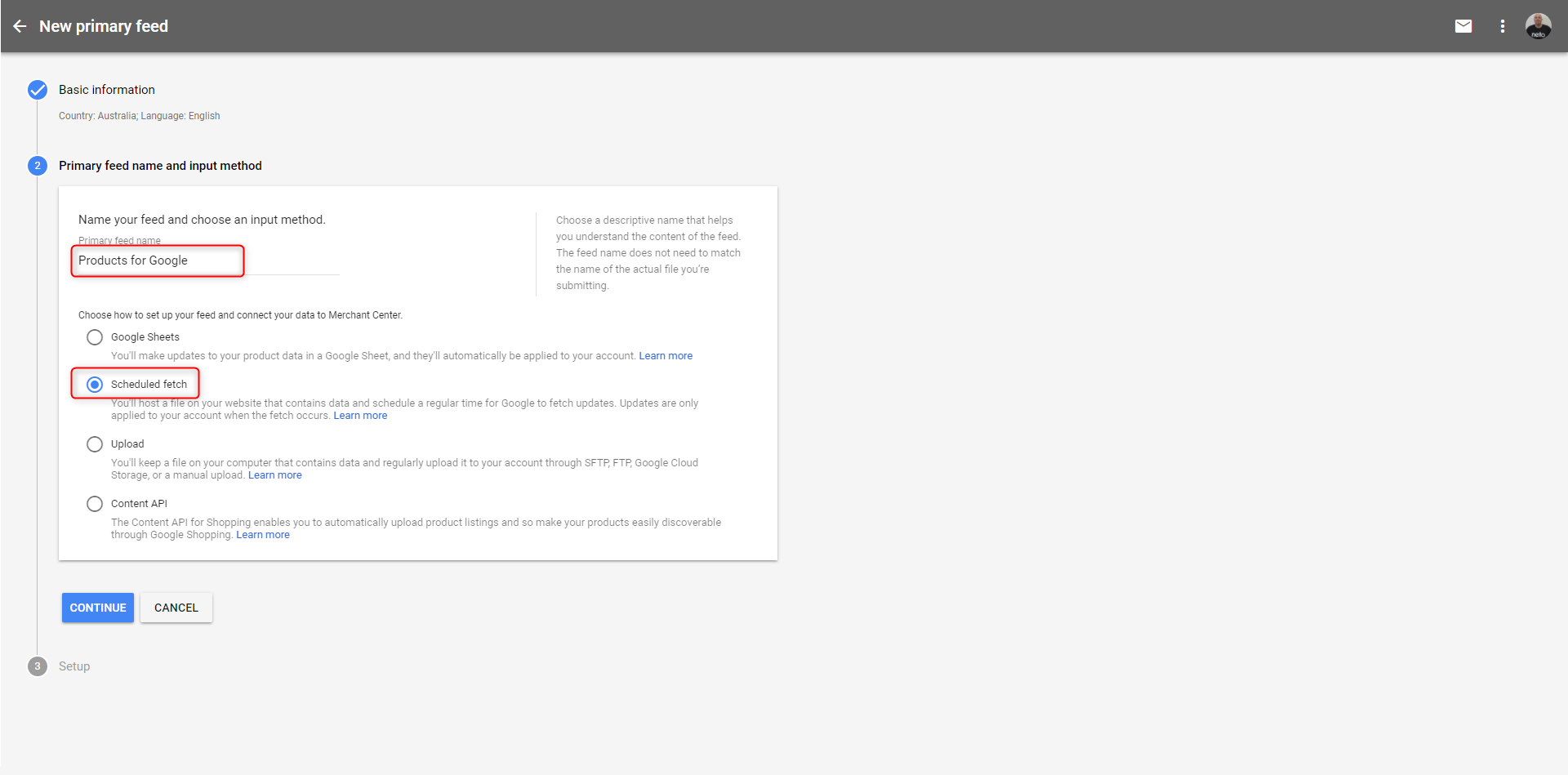
Task: Click the Basic information step title
Action: (x=107, y=90)
